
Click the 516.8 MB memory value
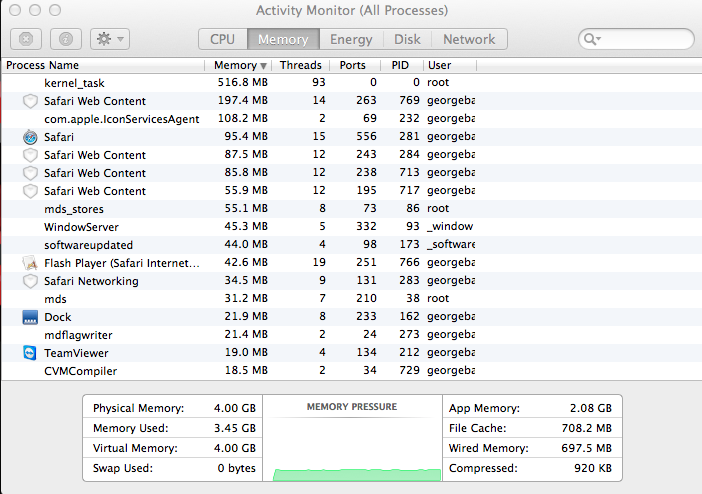coord(243,82)
